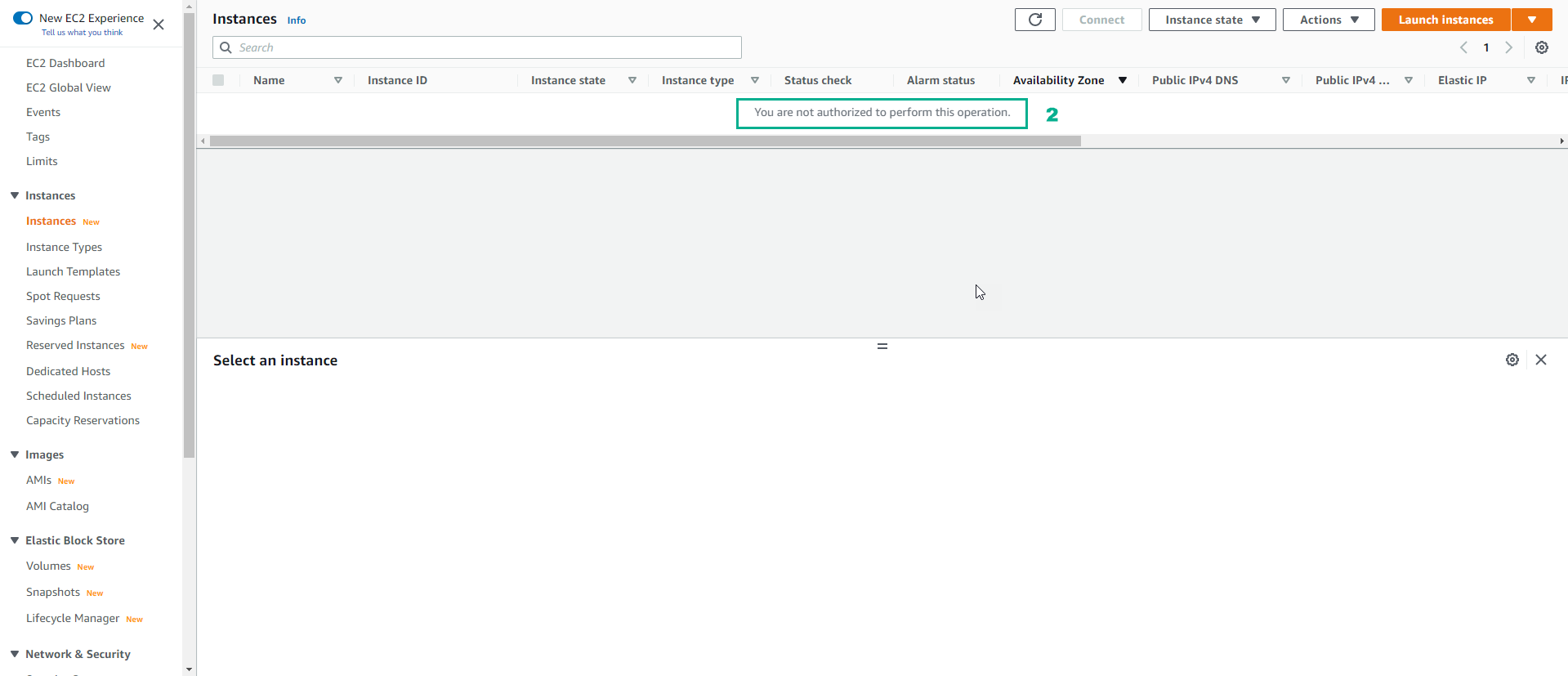Click the Launch instances button
Viewport: 1568px width, 676px height.
pyautogui.click(x=1445, y=20)
